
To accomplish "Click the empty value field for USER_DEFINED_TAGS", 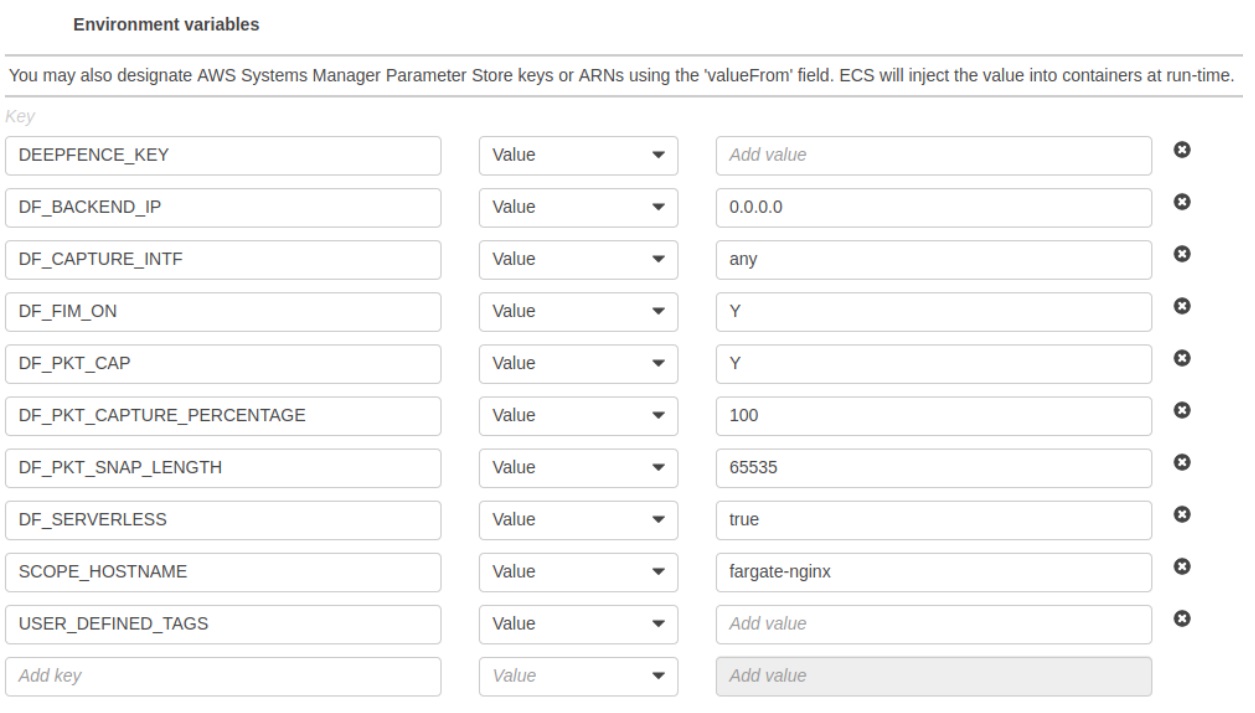I will coord(934,624).
